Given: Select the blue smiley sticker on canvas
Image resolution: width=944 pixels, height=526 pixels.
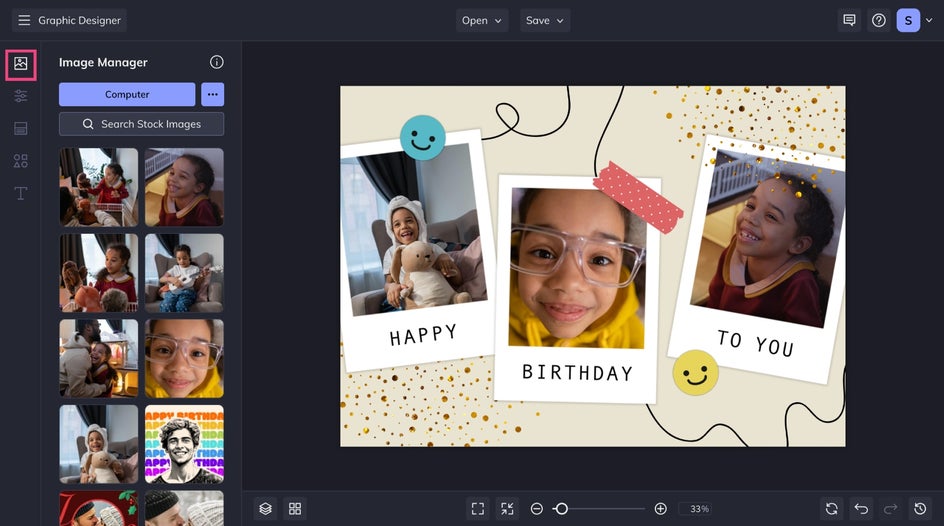Looking at the screenshot, I should 423,138.
